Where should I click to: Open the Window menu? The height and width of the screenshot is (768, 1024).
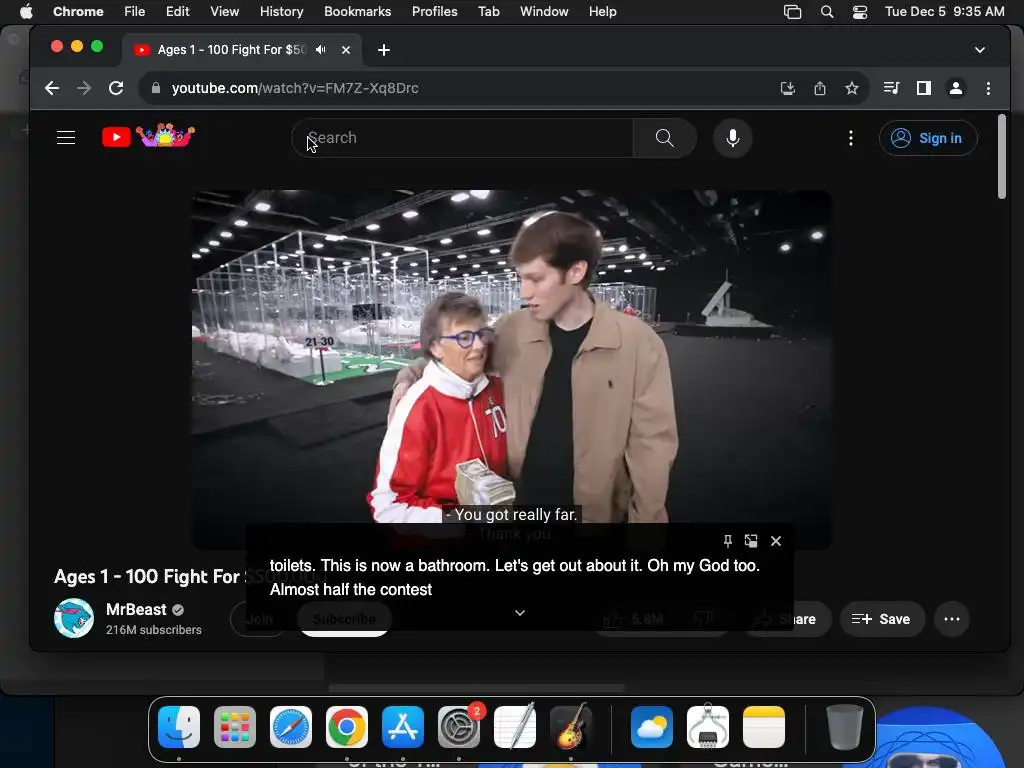click(544, 11)
